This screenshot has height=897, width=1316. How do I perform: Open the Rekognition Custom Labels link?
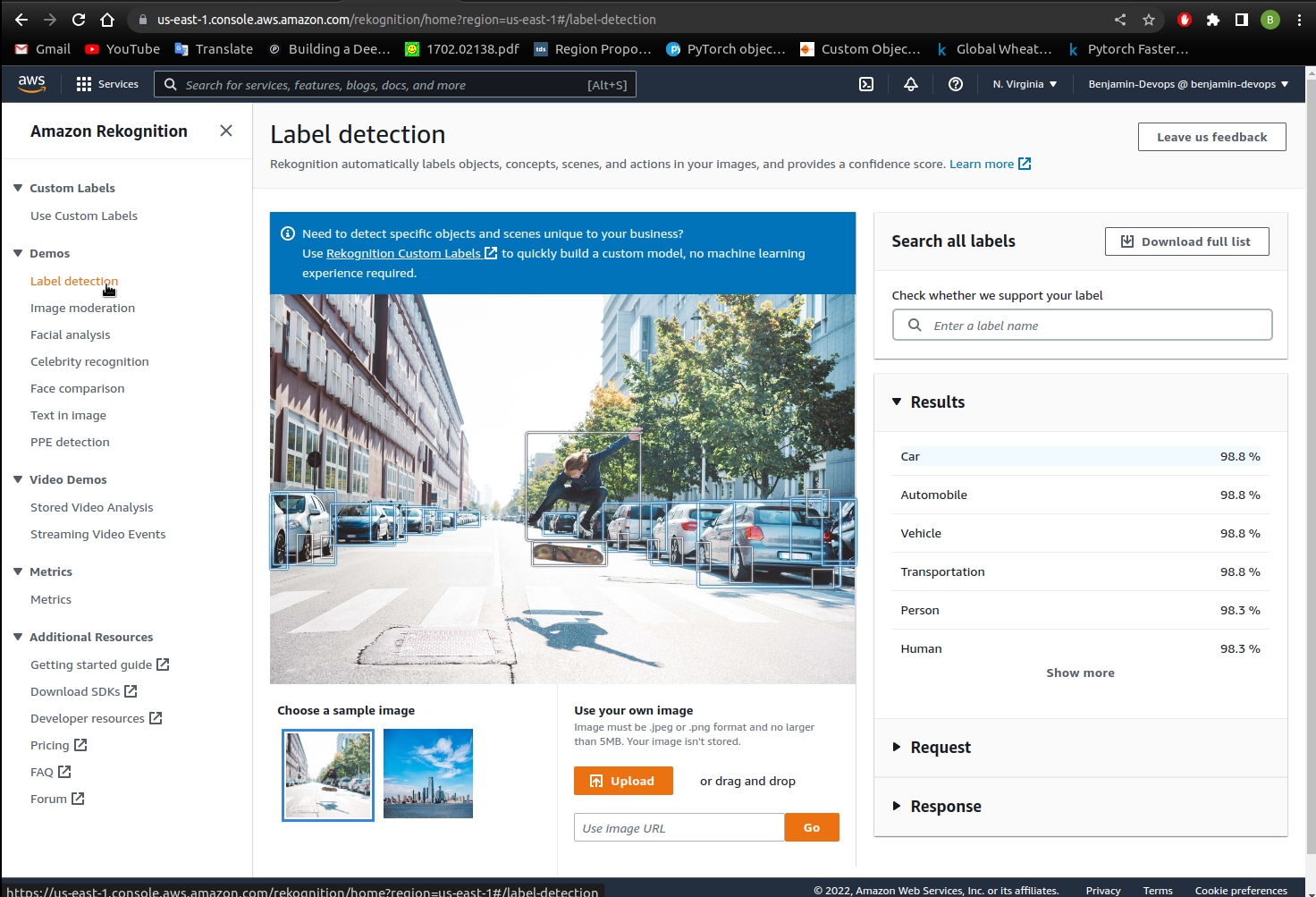pos(411,253)
